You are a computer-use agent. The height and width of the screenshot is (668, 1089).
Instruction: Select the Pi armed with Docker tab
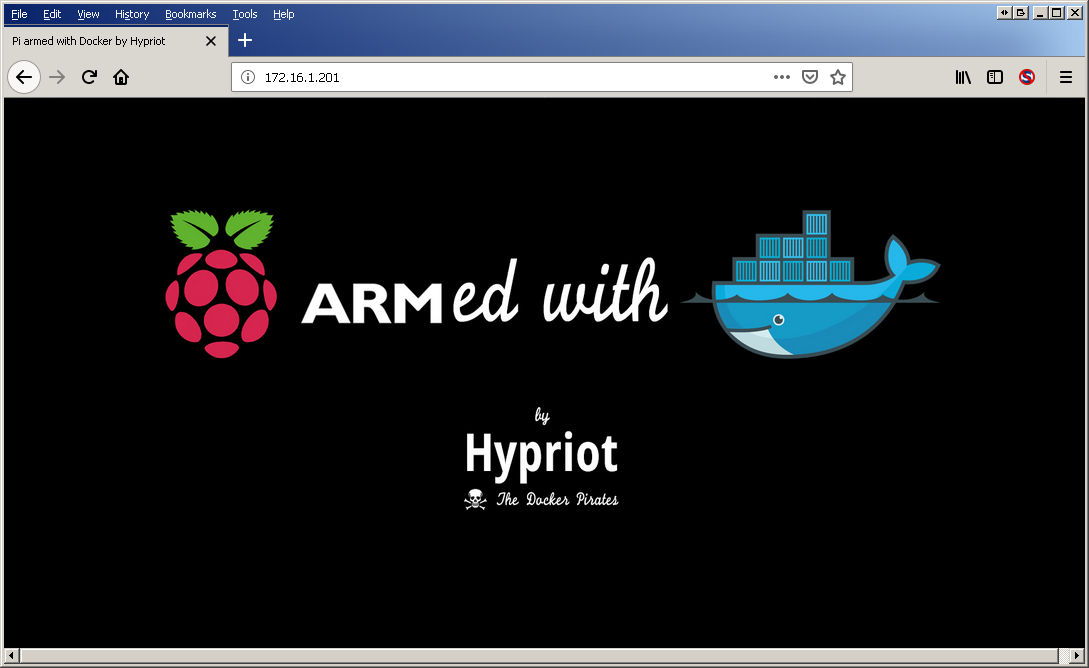point(115,41)
